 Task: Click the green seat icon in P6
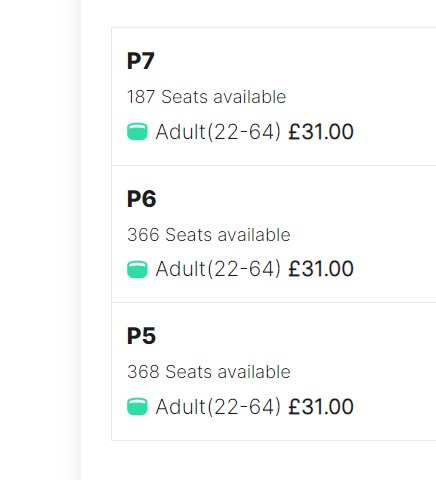pos(137,269)
